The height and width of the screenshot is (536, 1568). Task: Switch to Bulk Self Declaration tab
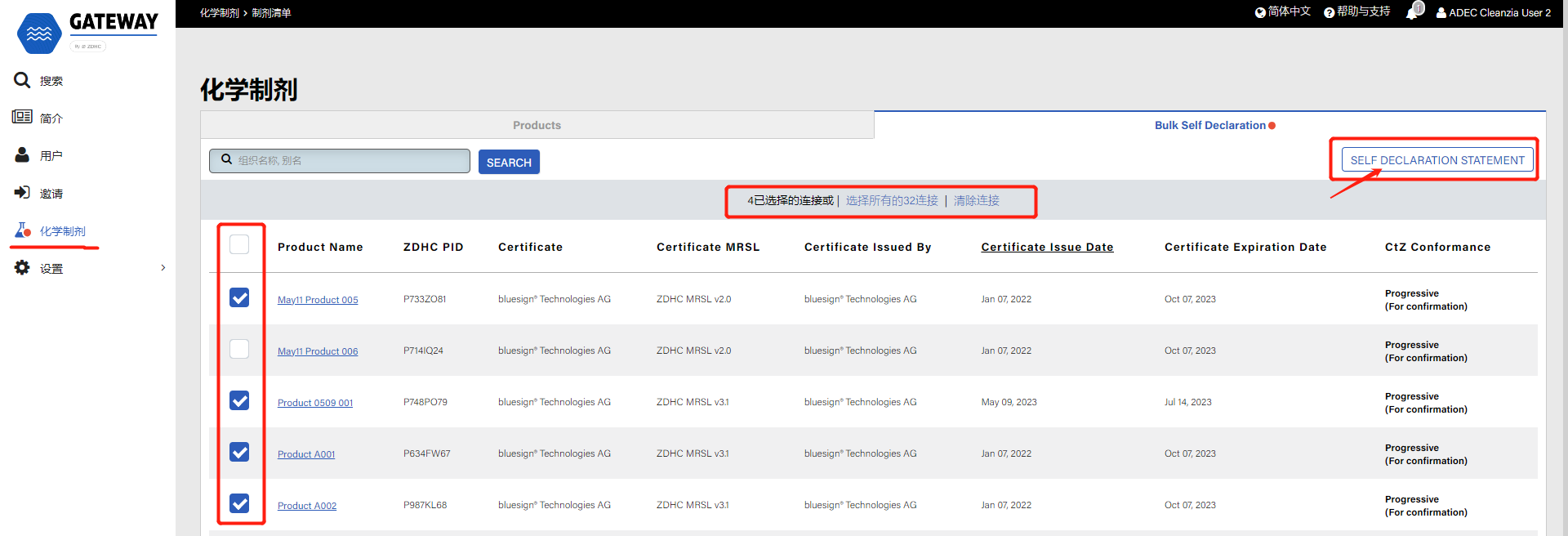pyautogui.click(x=1210, y=125)
